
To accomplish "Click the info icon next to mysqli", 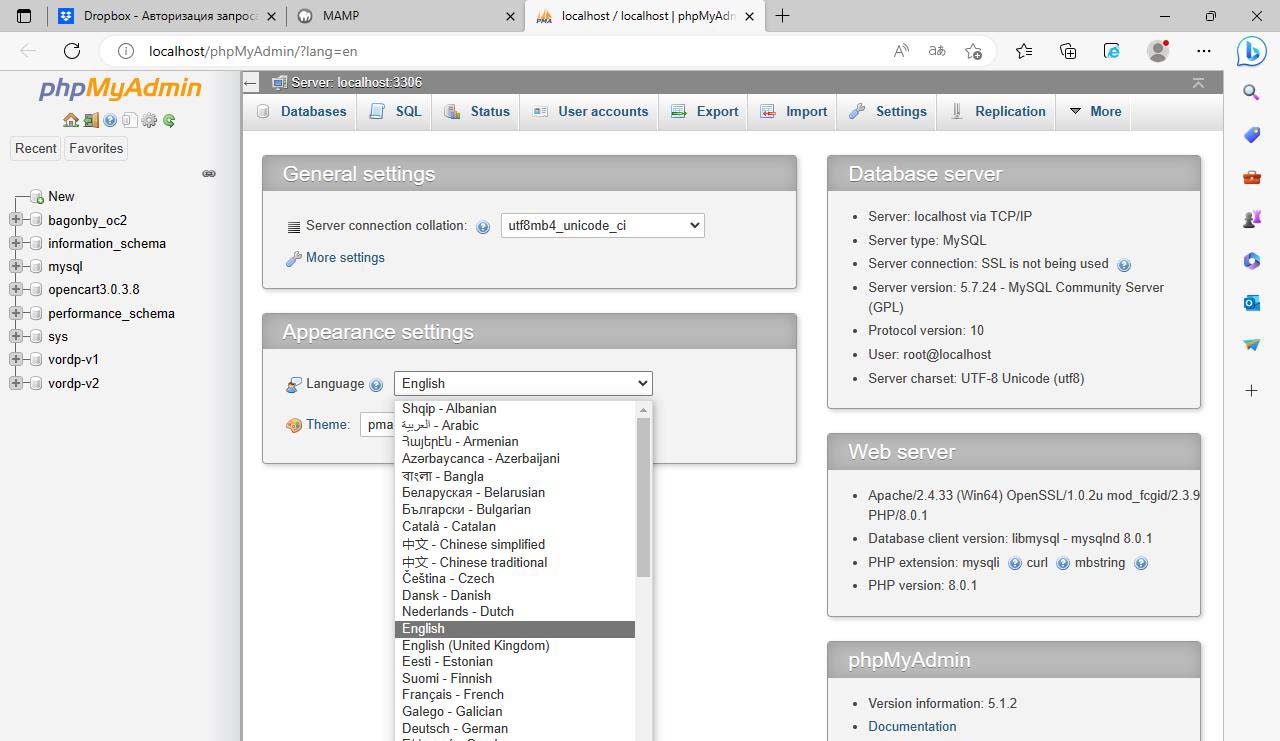I will (1014, 563).
